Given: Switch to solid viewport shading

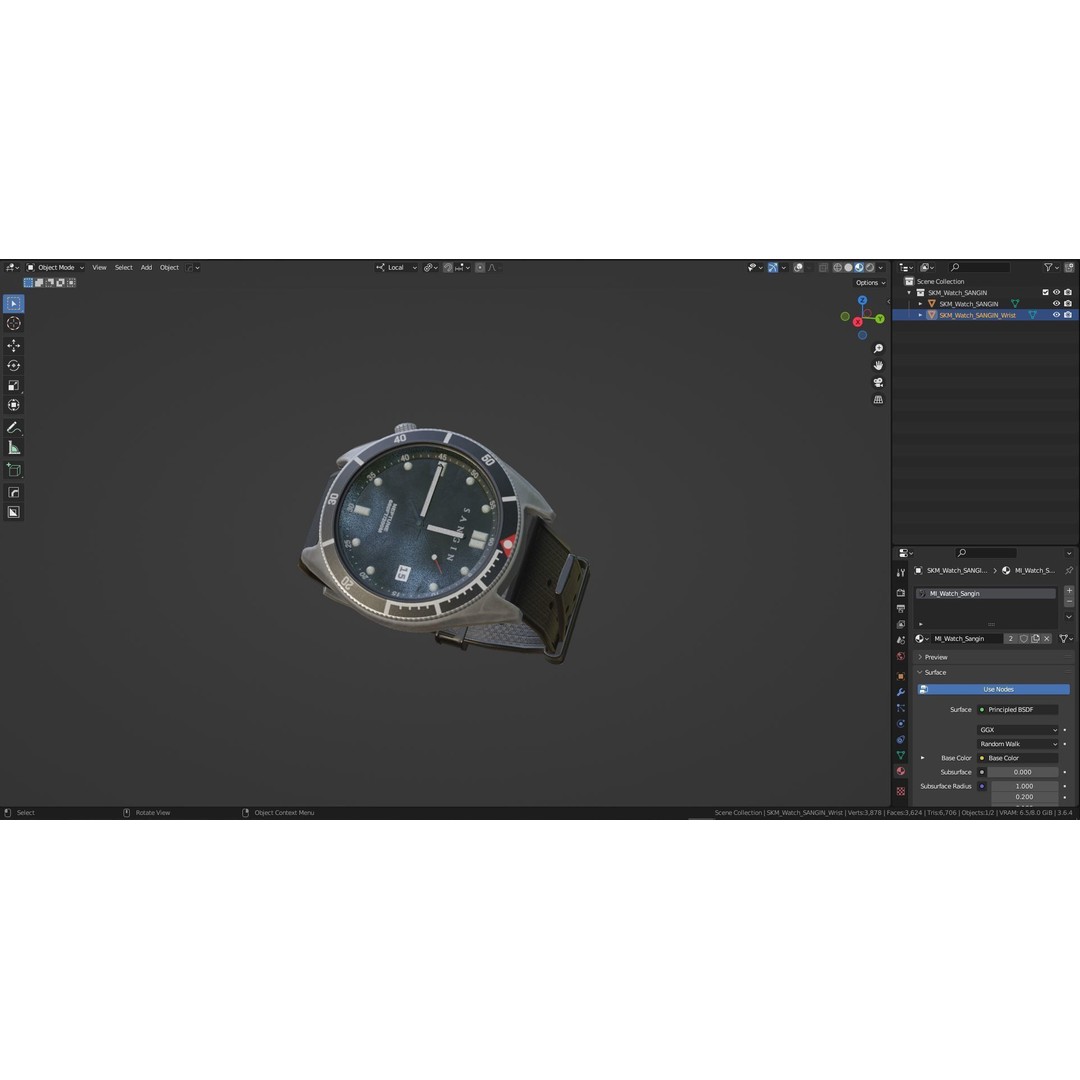Looking at the screenshot, I should pyautogui.click(x=849, y=268).
